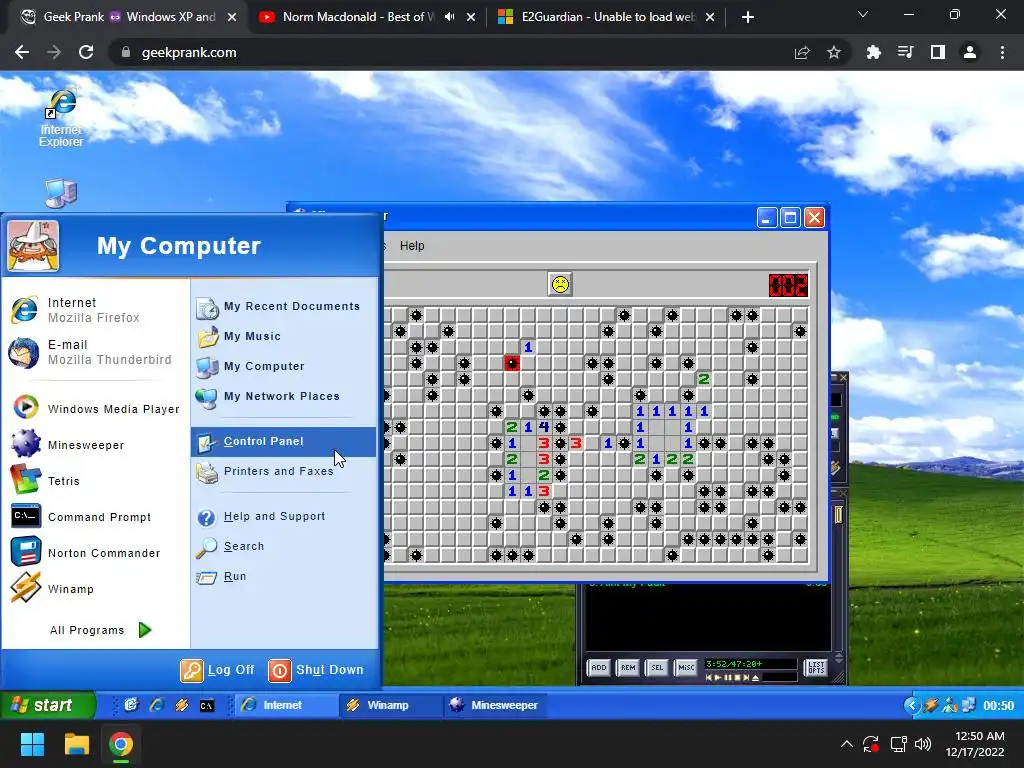Bookmark this page with star icon

[x=834, y=52]
